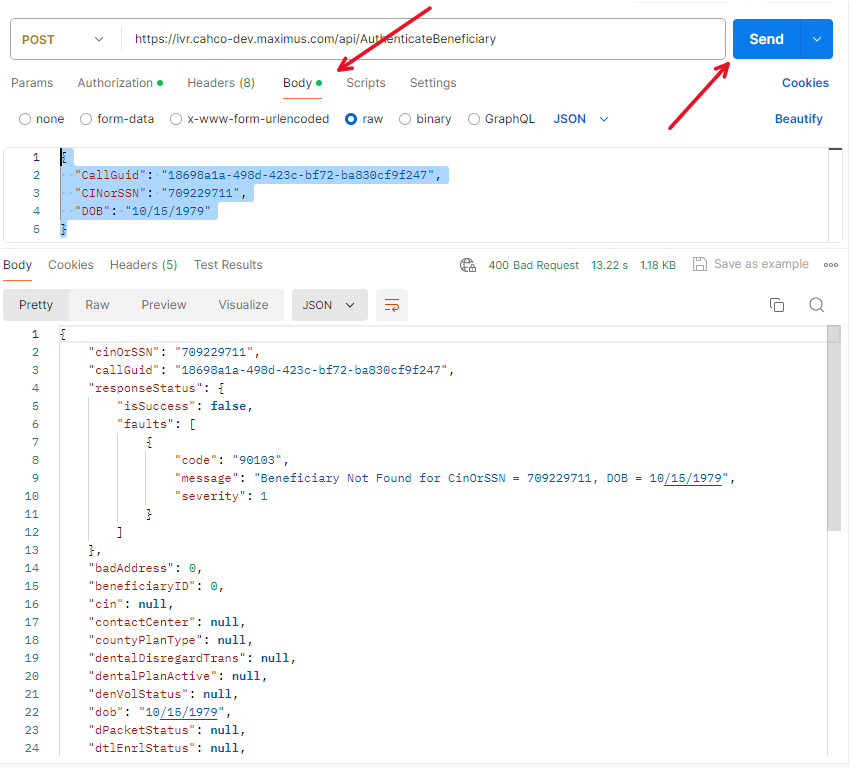Viewport: 855px width, 774px height.
Task: Click the network globe icon near status
Action: 467,265
